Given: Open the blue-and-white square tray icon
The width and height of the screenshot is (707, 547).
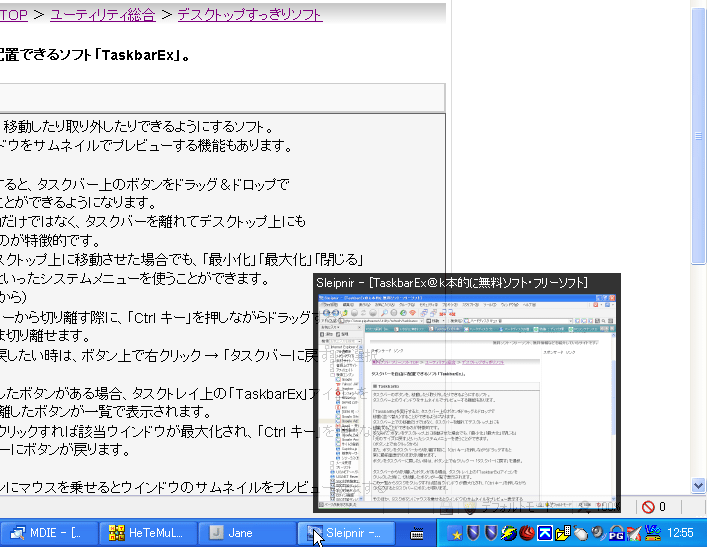Looking at the screenshot, I should tap(545, 533).
